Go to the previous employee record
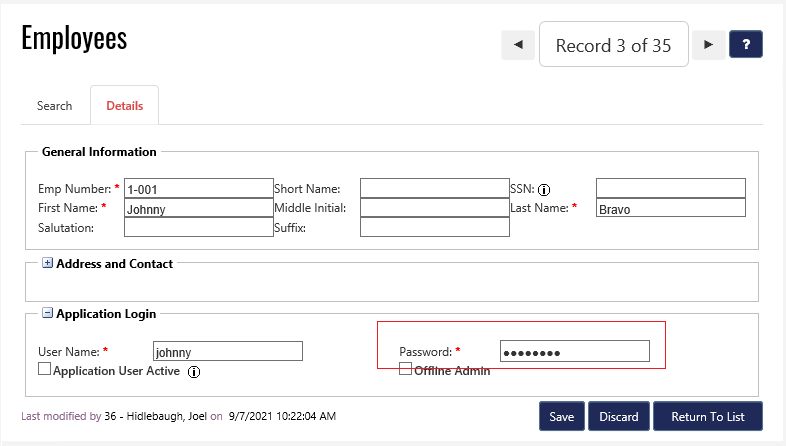Image resolution: width=786 pixels, height=446 pixels. click(517, 45)
